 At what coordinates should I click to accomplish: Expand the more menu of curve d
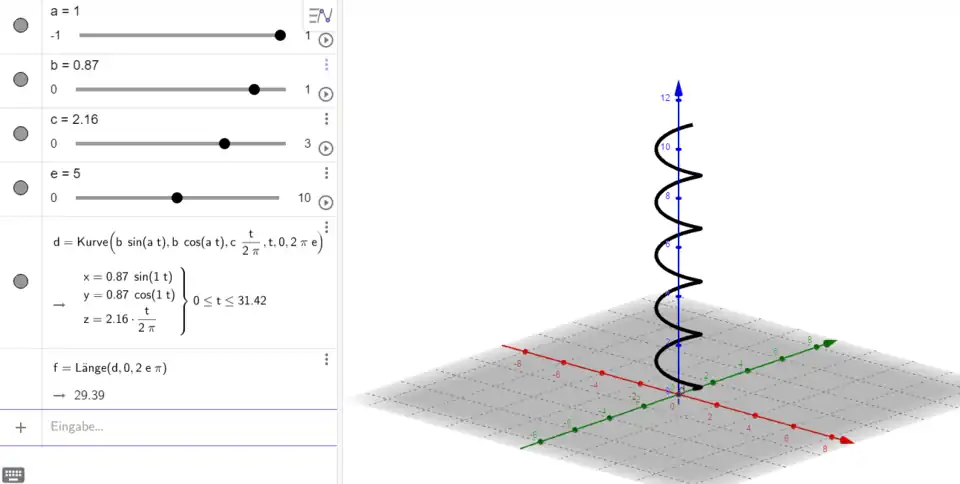pyautogui.click(x=326, y=228)
